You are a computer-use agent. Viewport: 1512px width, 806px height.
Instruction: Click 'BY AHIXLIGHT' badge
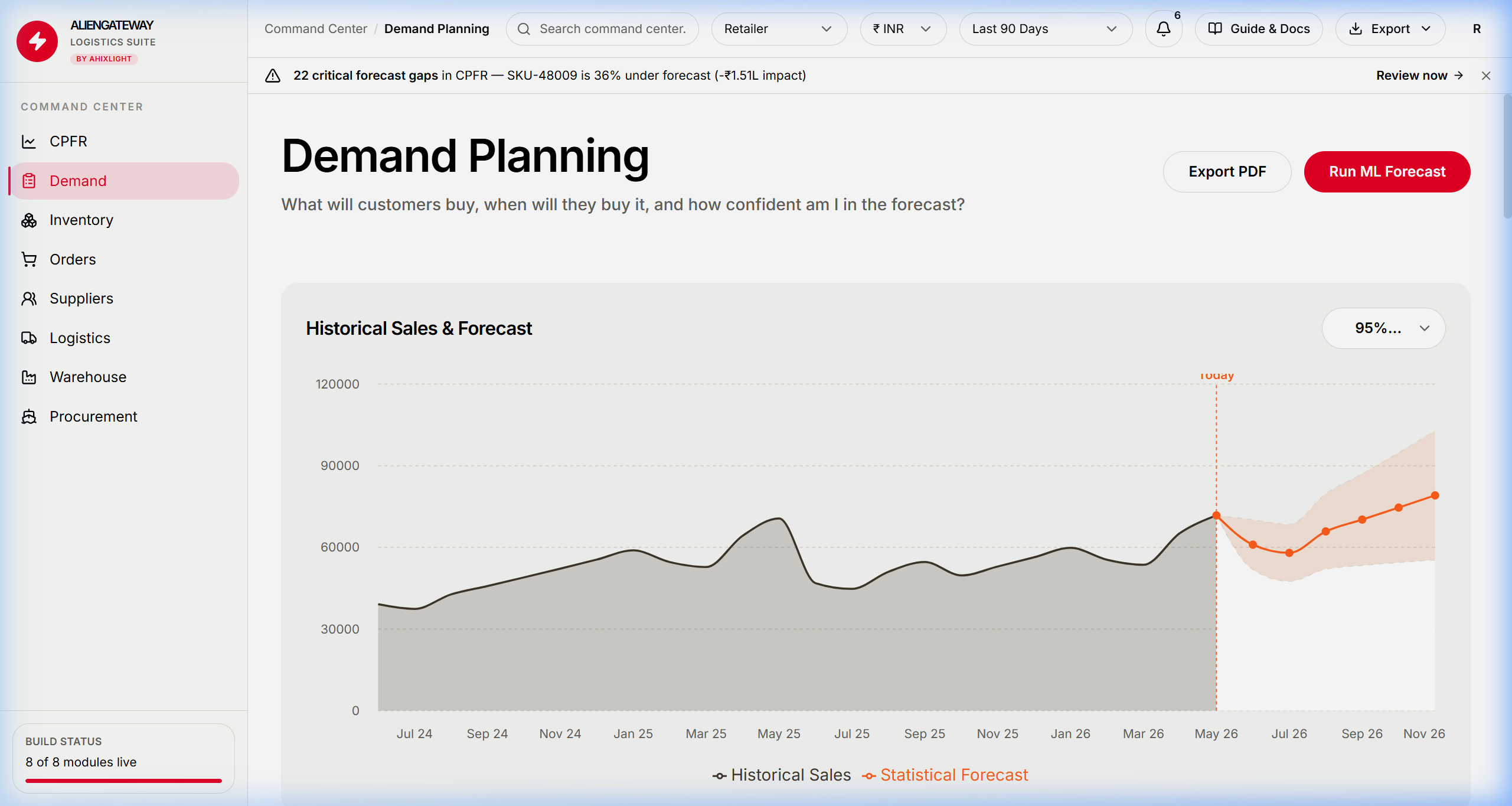(x=104, y=59)
